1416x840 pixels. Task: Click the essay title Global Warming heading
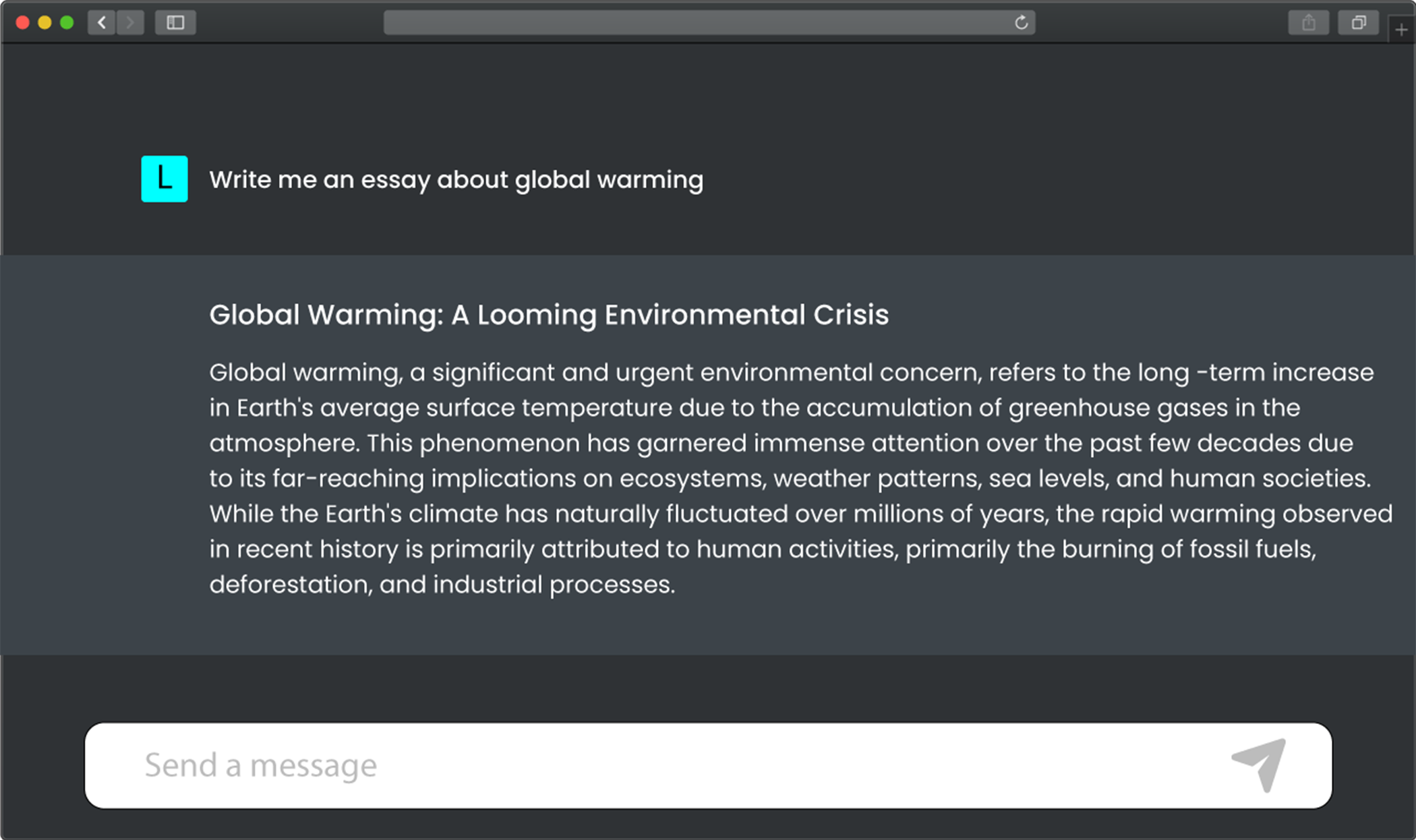[x=549, y=315]
